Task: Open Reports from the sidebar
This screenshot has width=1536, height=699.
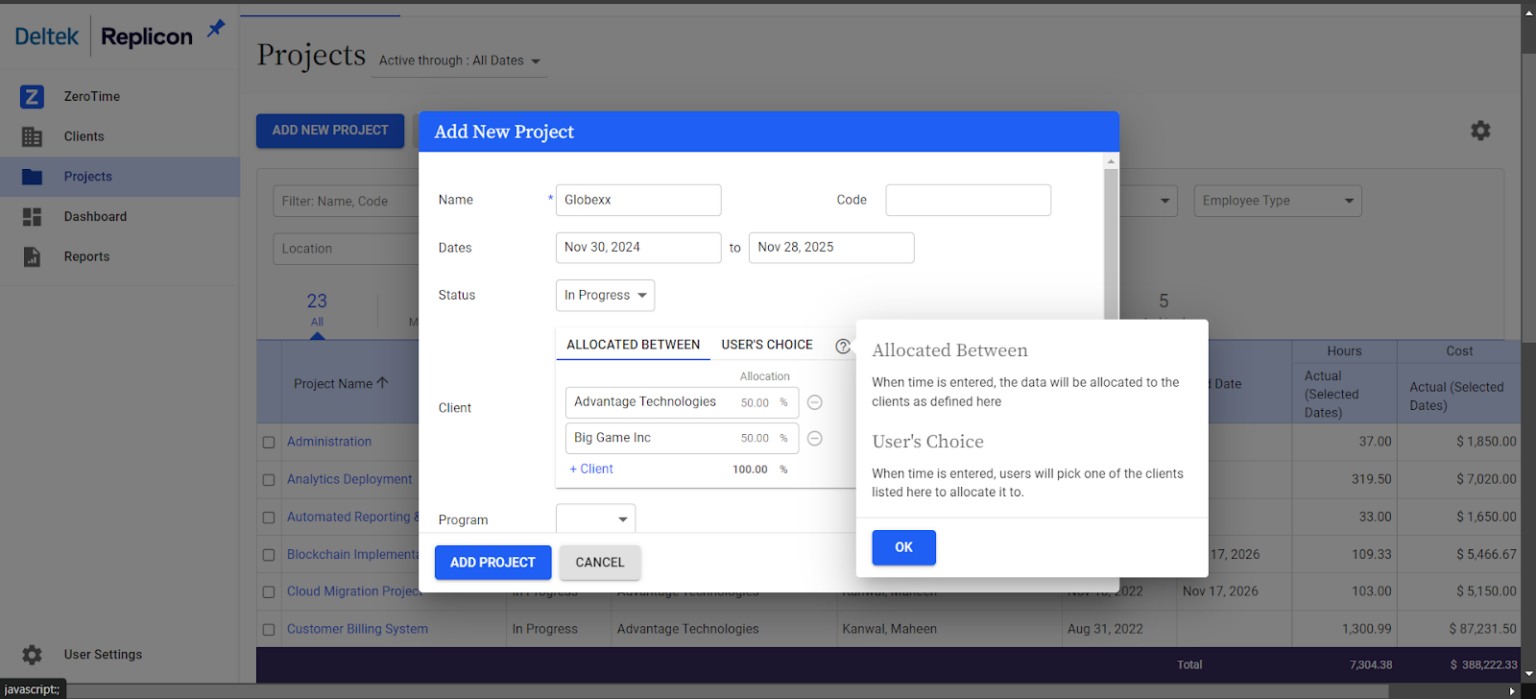Action: tap(86, 256)
